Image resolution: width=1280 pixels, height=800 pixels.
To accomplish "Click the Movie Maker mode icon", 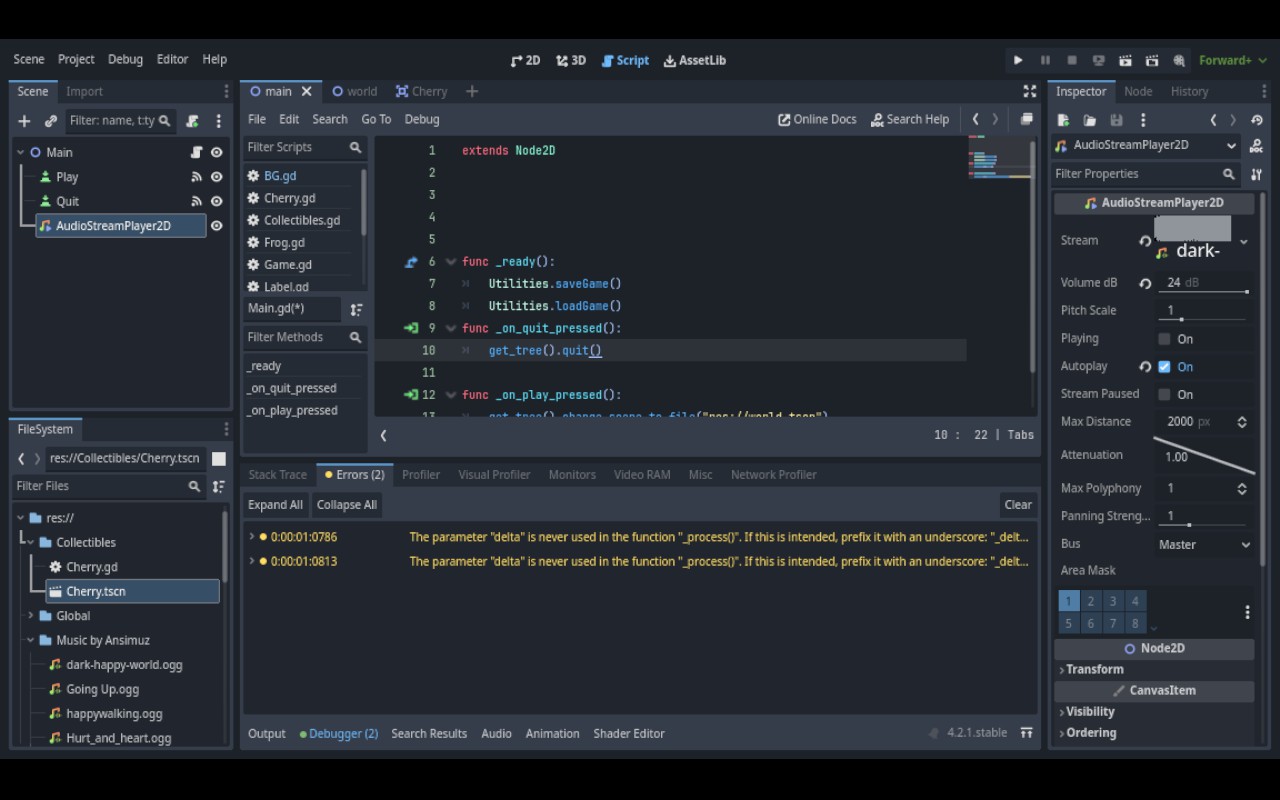I will click(x=1179, y=60).
